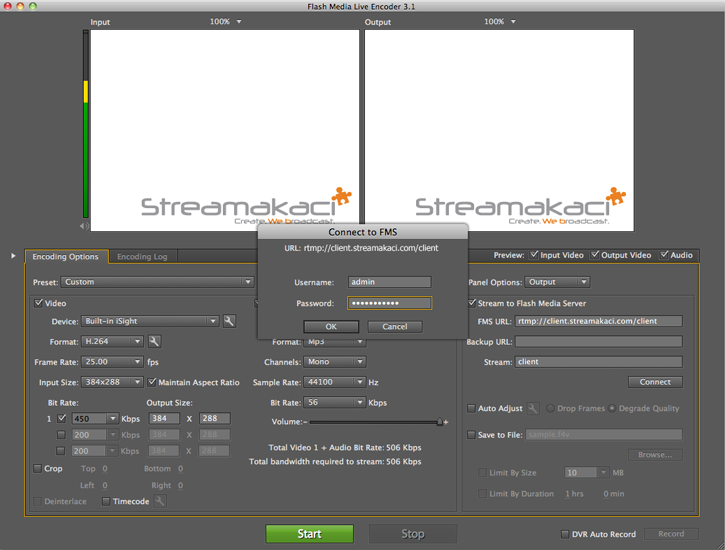Click the Backup URL input field
This screenshot has height=550, width=725.
pos(599,342)
